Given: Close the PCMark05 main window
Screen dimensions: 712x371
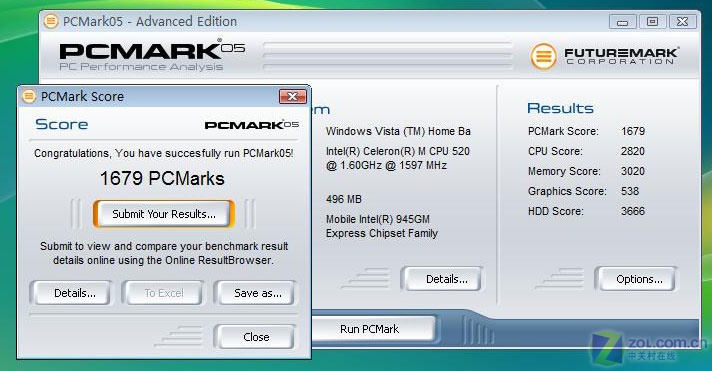Looking at the screenshot, I should [x=682, y=21].
